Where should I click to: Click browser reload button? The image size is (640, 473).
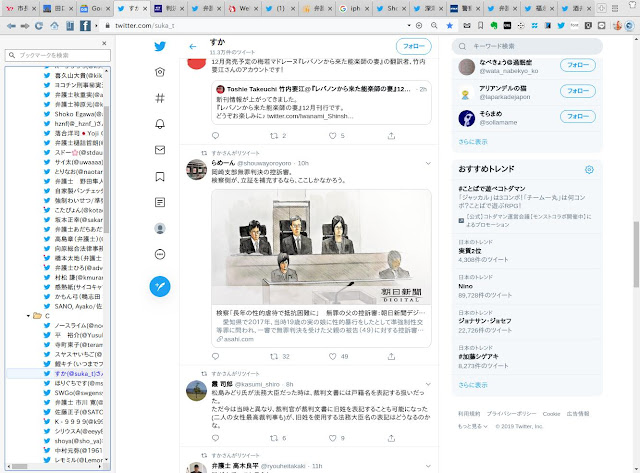point(39,26)
